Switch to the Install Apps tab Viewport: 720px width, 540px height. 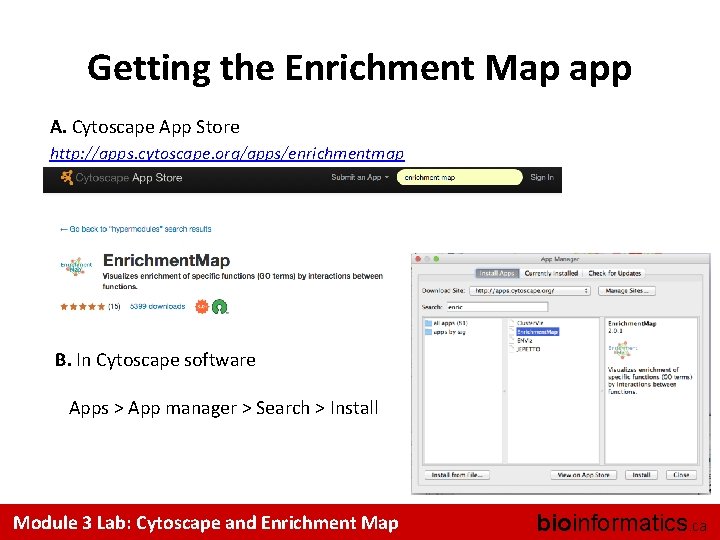(x=497, y=273)
